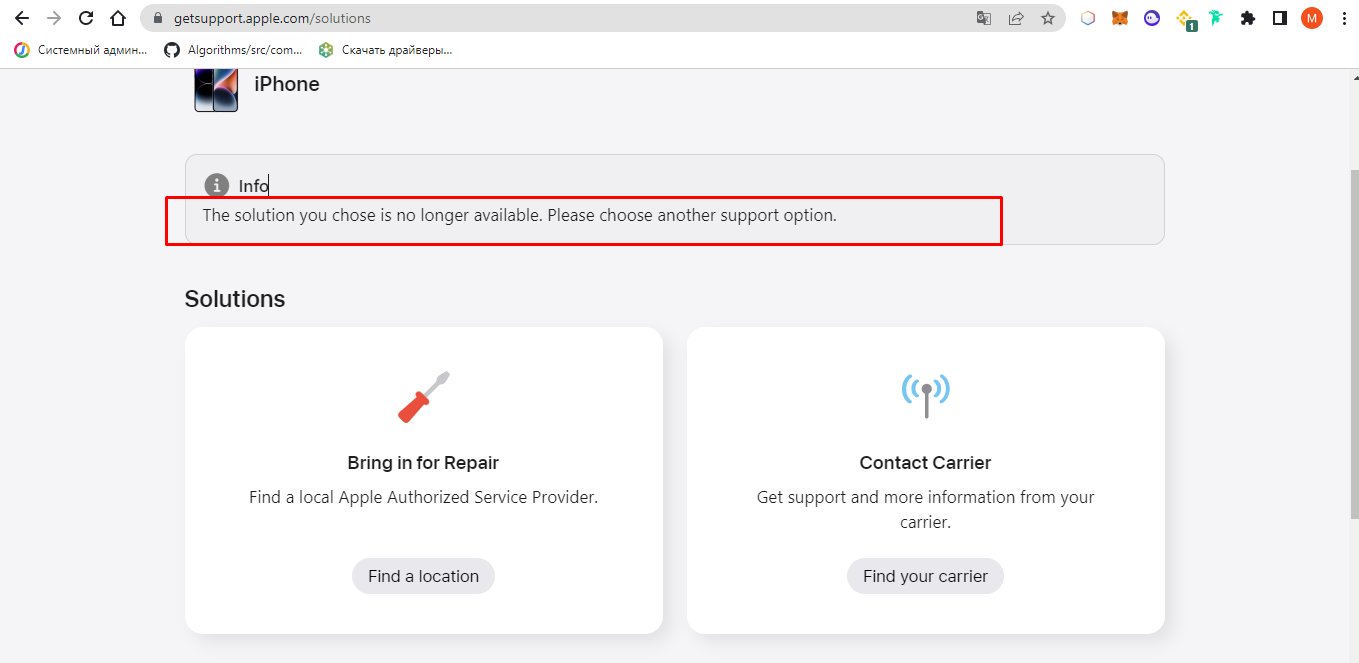The height and width of the screenshot is (663, 1359).
Task: Open the Extensions puzzle menu
Action: (x=1248, y=18)
